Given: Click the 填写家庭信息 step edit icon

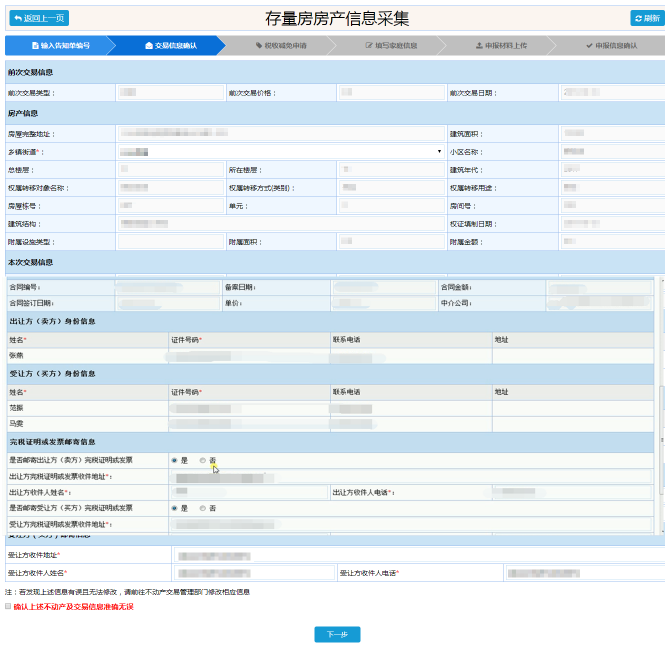Looking at the screenshot, I should (x=369, y=46).
